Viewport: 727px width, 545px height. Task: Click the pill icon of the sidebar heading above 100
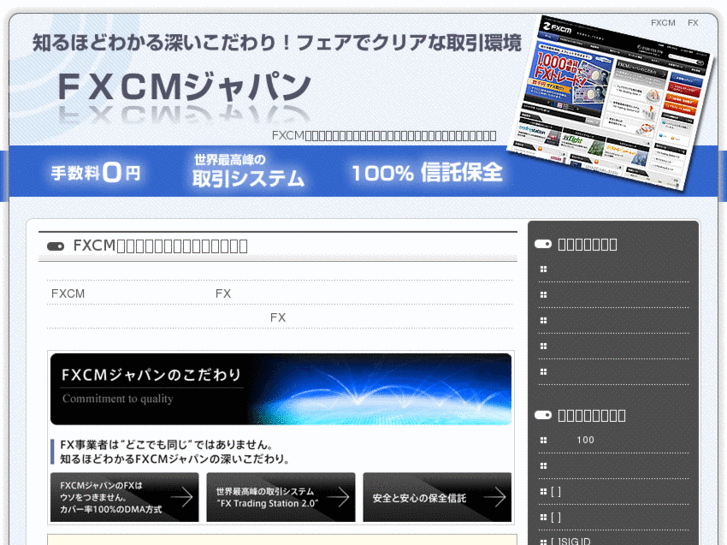pyautogui.click(x=543, y=415)
